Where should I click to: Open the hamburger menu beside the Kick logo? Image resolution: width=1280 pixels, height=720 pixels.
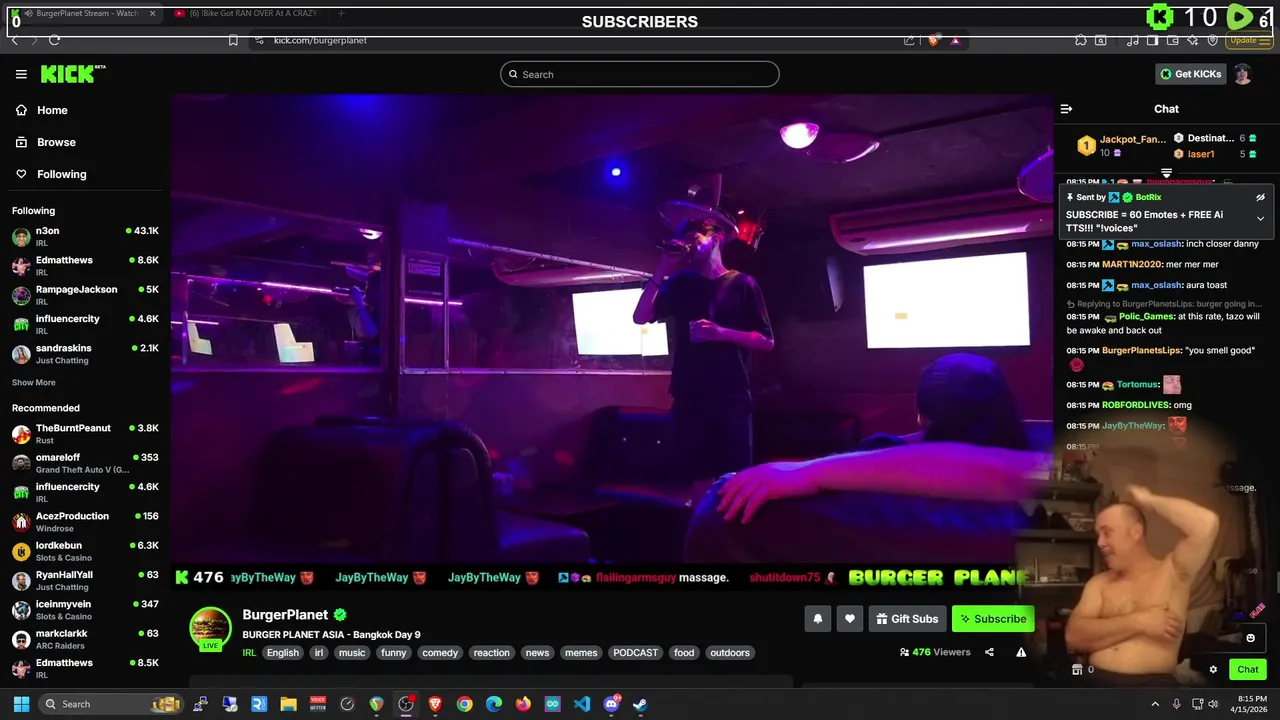click(21, 74)
